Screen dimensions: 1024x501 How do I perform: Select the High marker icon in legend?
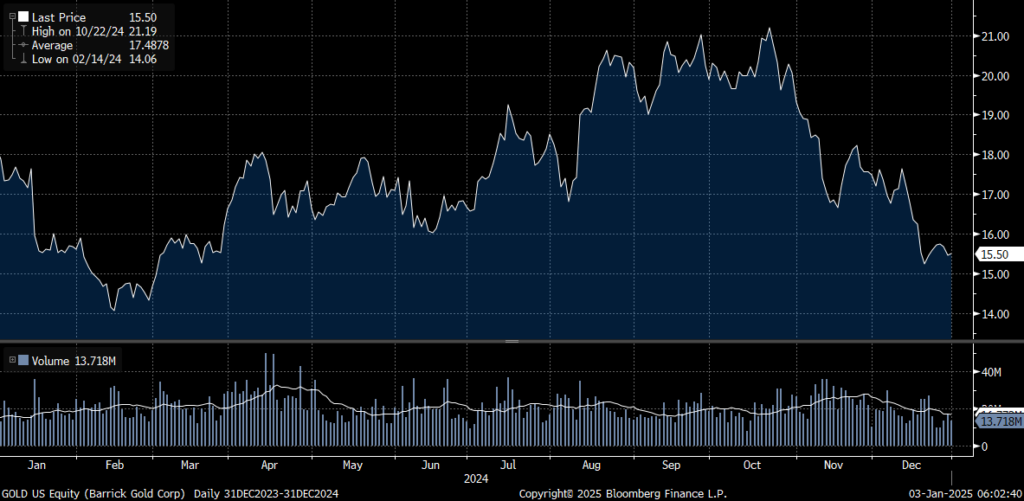tap(22, 32)
